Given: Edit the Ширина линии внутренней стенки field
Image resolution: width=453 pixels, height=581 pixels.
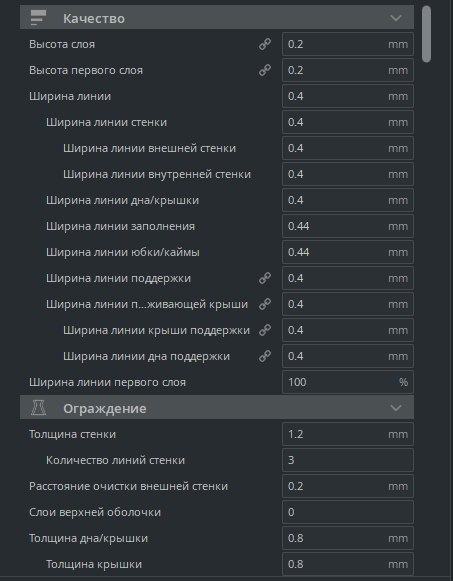Looking at the screenshot, I should coord(348,174).
